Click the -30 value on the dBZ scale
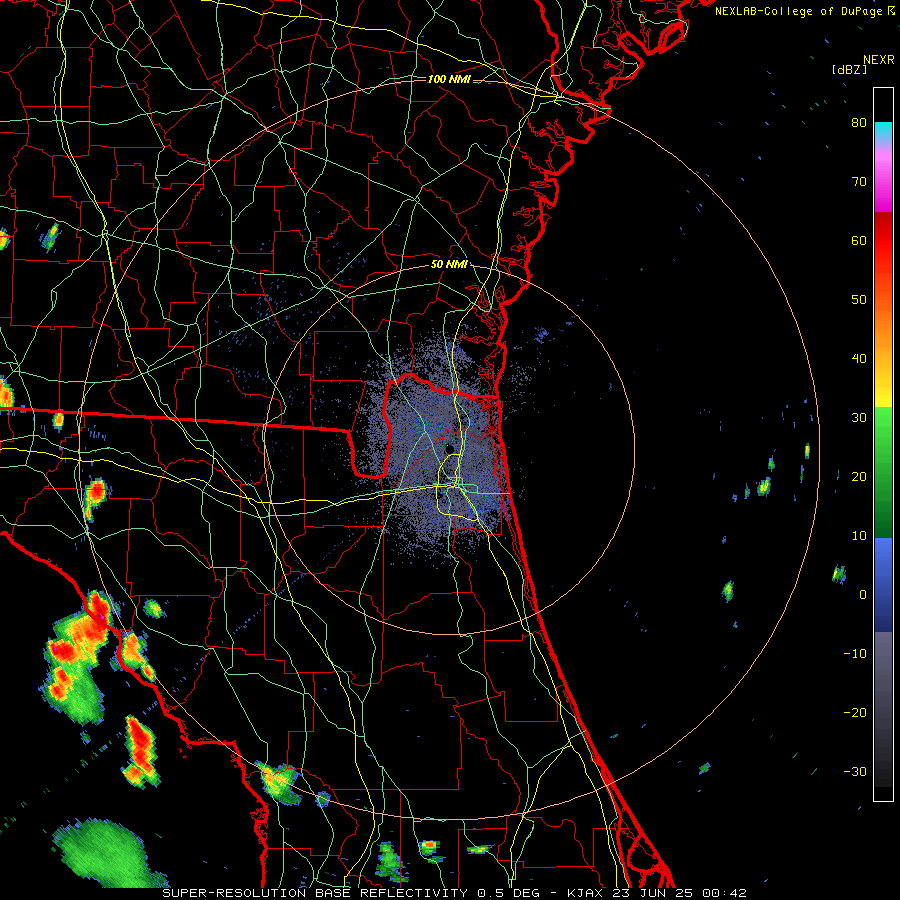This screenshot has height=900, width=900. (855, 771)
